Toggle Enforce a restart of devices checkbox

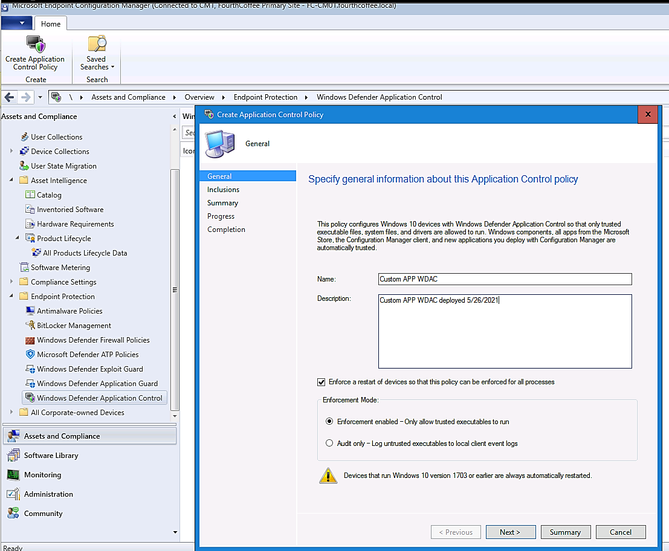321,382
